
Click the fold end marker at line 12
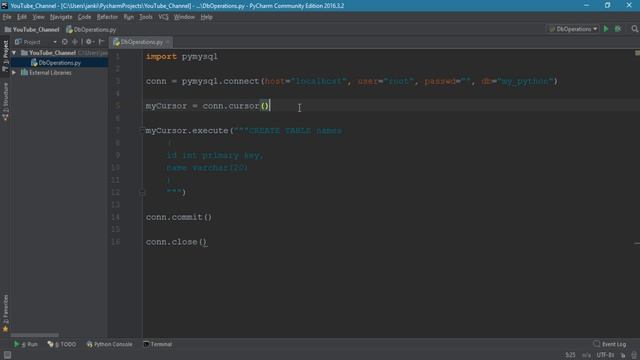click(x=142, y=192)
